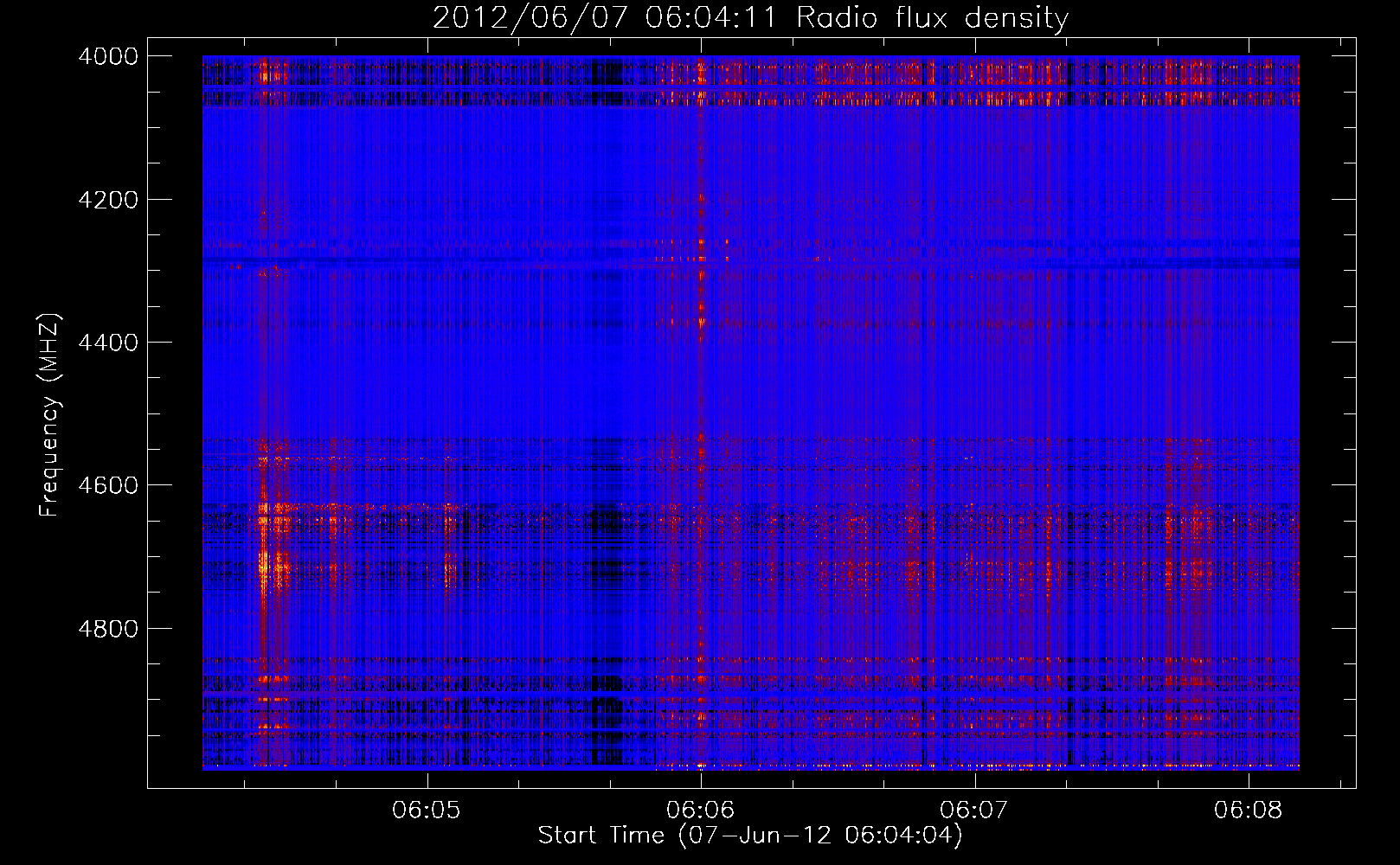1400x865 pixels.
Task: Click the 06:07 time tick label
Action: tap(974, 810)
